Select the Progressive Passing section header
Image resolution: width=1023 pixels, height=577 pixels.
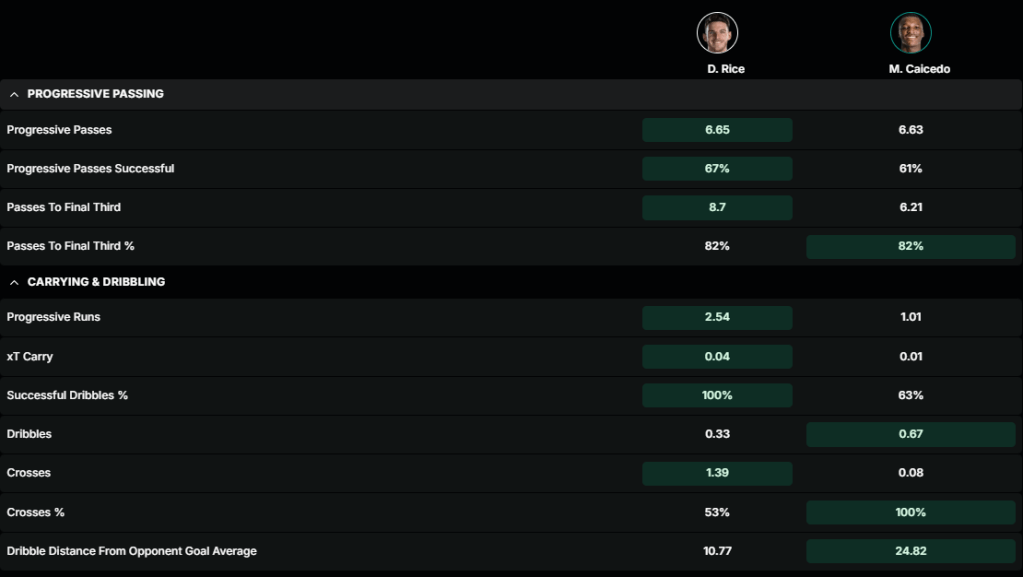coord(95,94)
